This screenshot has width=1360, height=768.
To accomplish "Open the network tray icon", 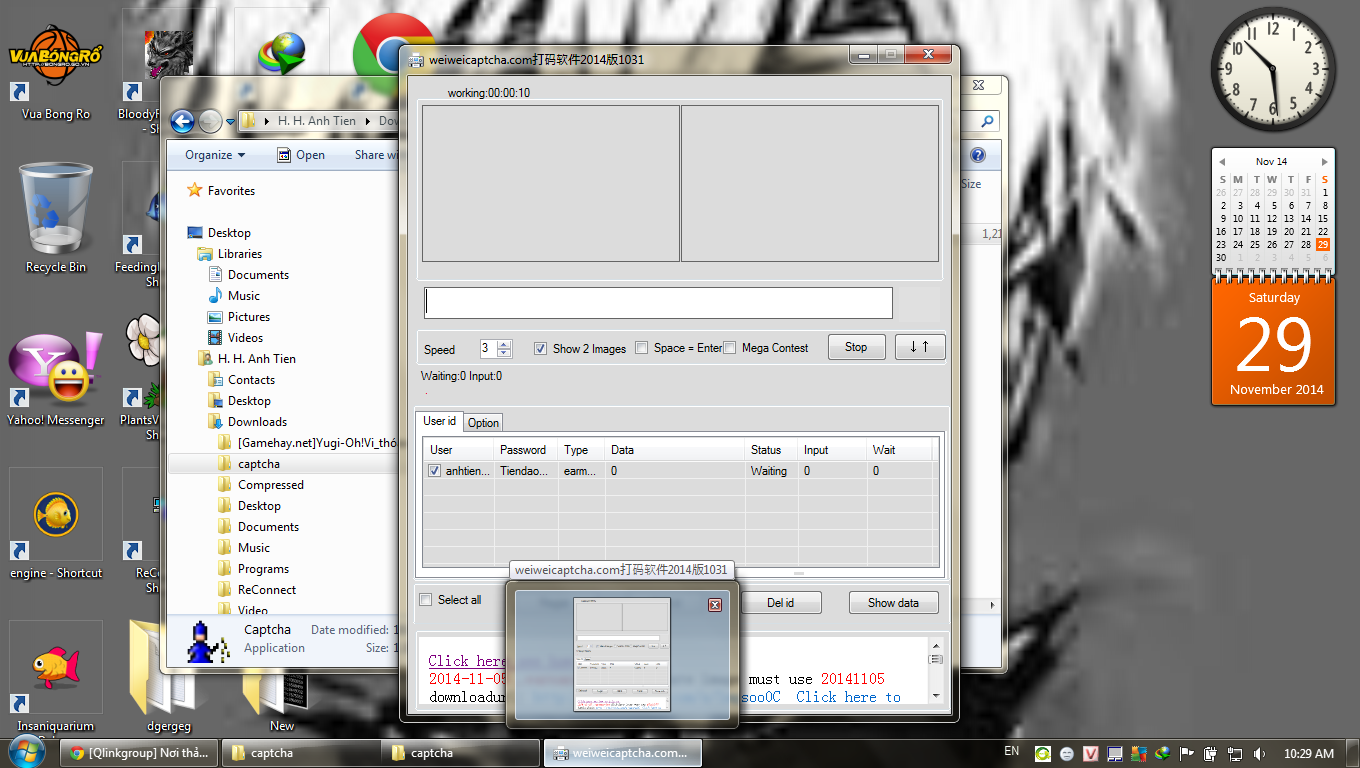I will (1235, 753).
